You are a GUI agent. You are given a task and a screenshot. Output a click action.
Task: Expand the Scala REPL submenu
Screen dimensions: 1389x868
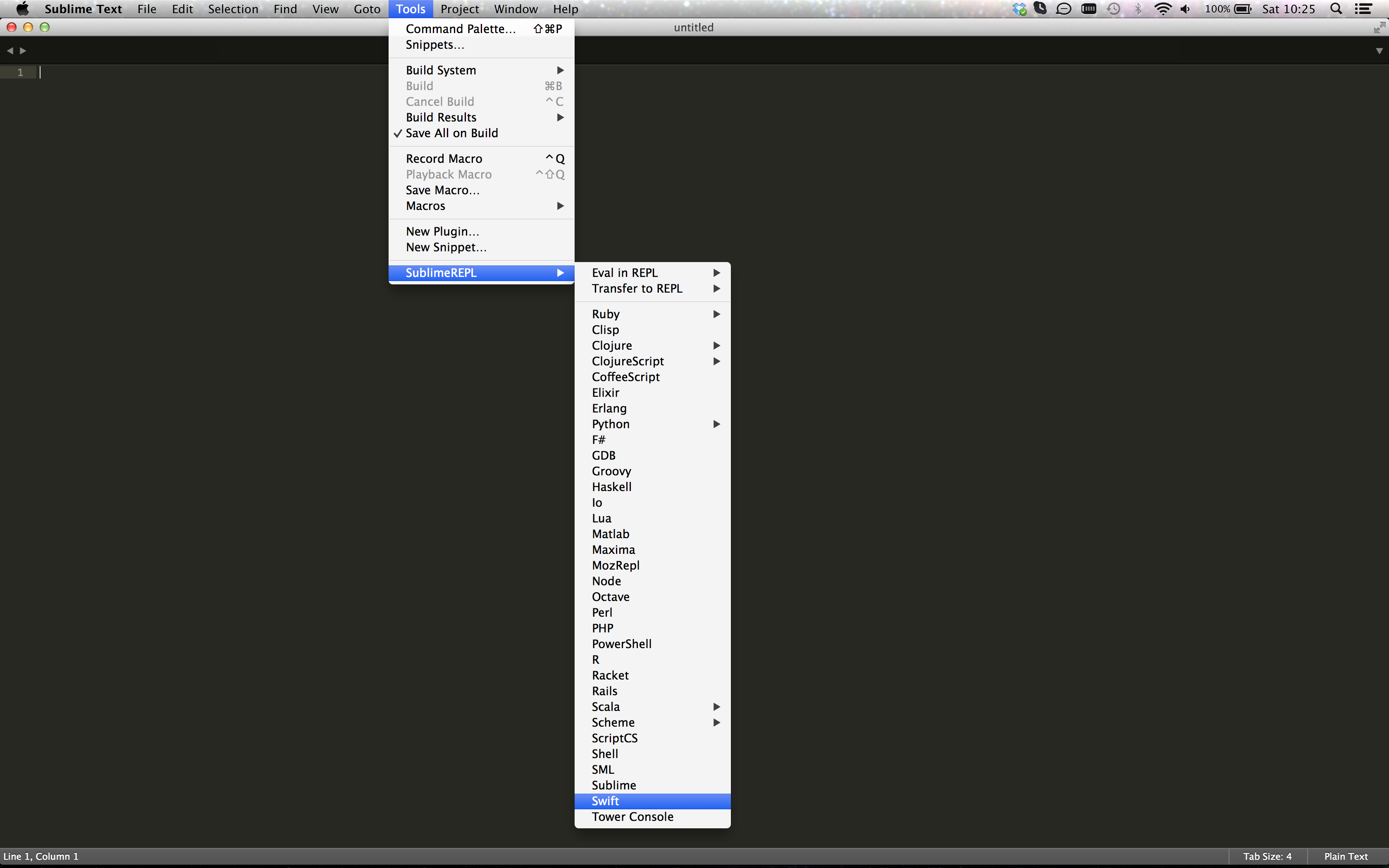(652, 707)
